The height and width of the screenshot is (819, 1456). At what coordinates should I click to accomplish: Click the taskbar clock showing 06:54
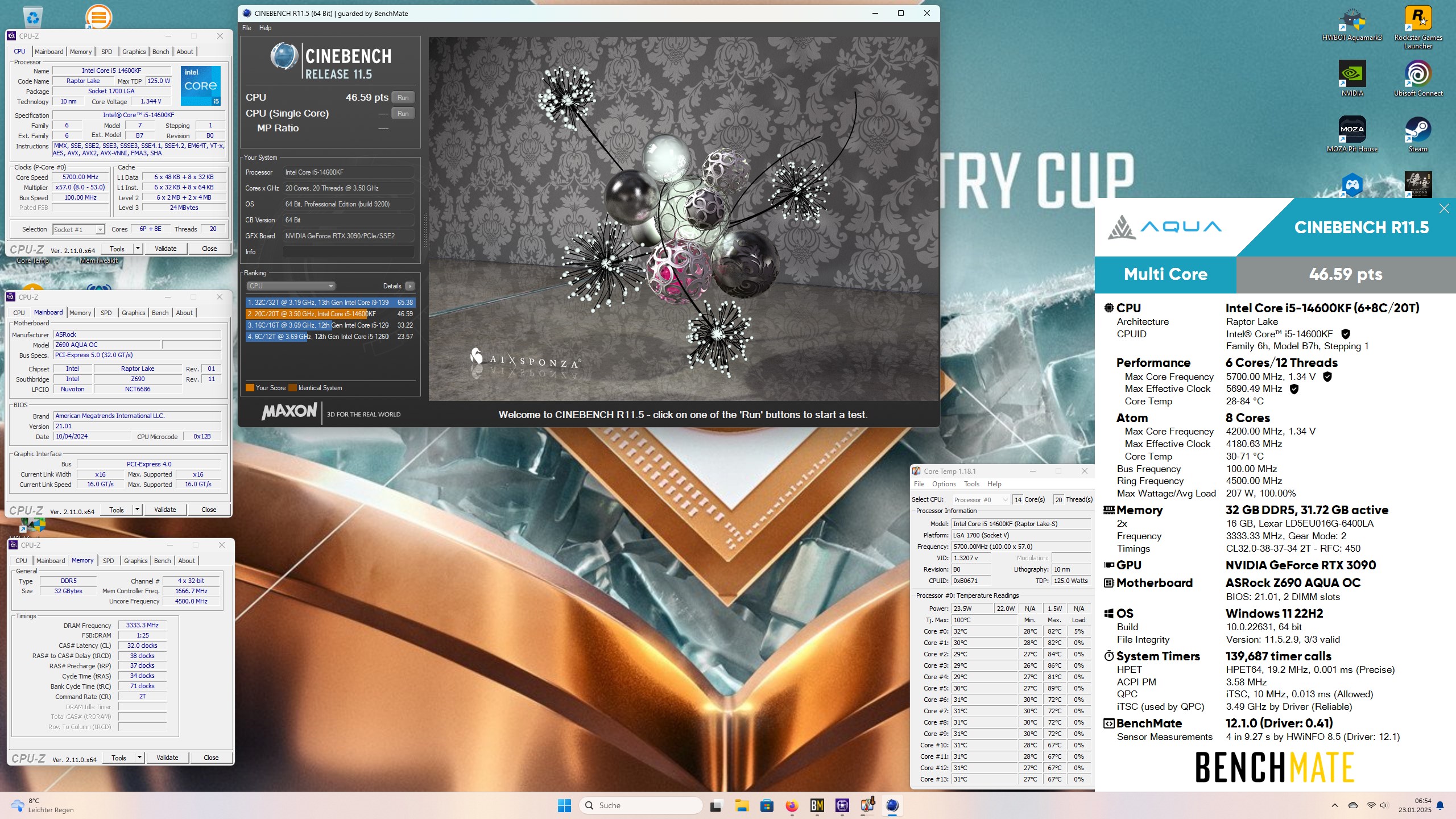click(x=1415, y=805)
